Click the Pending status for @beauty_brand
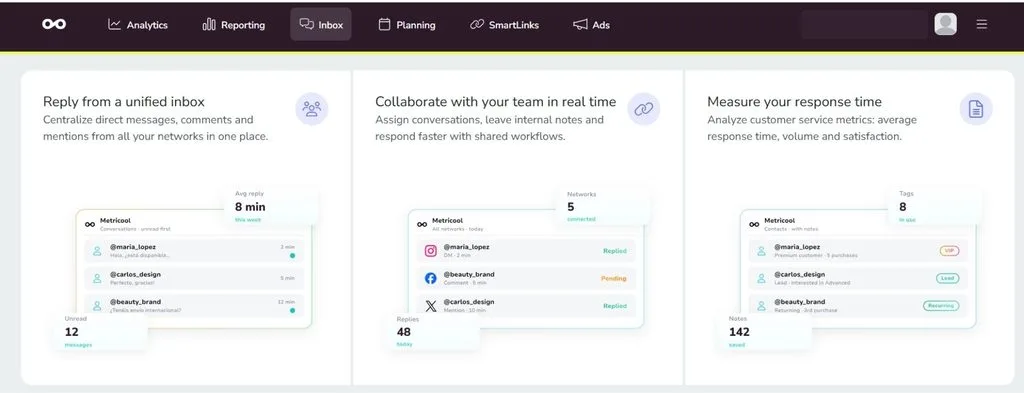Screen dimensions: 1024x393 coord(613,278)
